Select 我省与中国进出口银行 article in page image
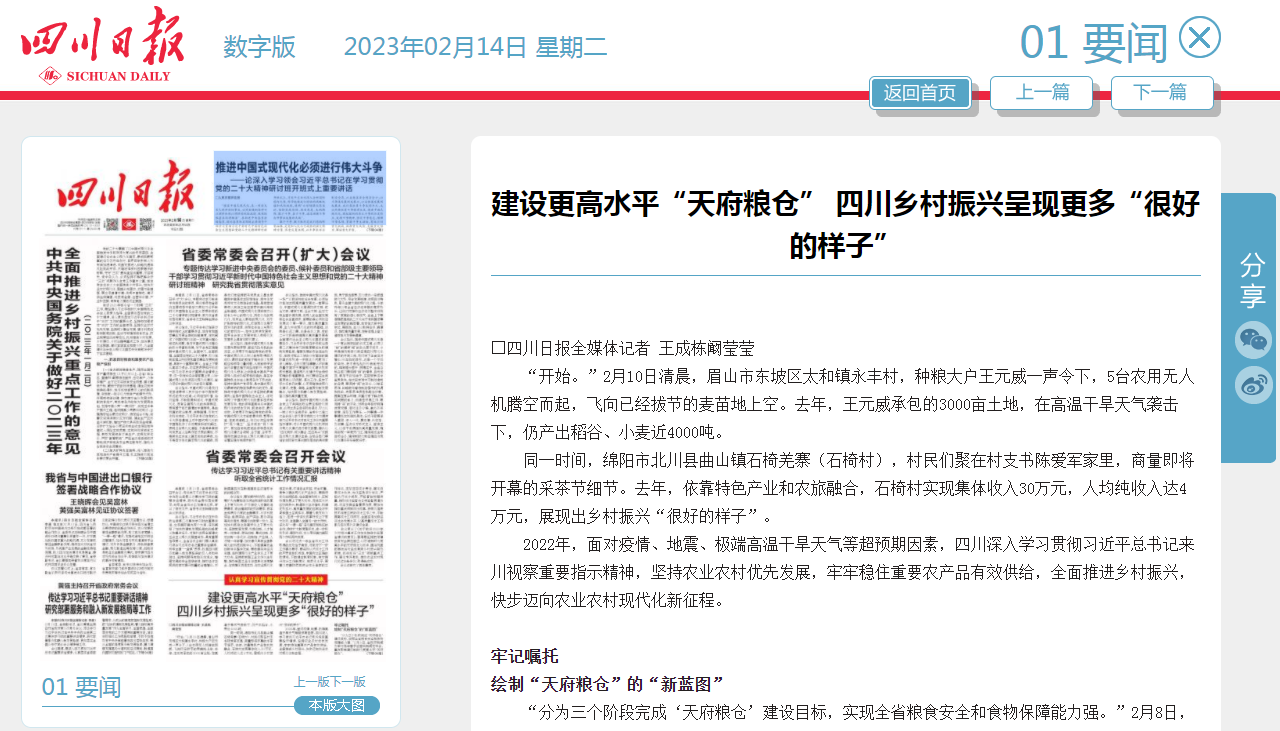Screen dimensions: 1280x731 click(98, 490)
